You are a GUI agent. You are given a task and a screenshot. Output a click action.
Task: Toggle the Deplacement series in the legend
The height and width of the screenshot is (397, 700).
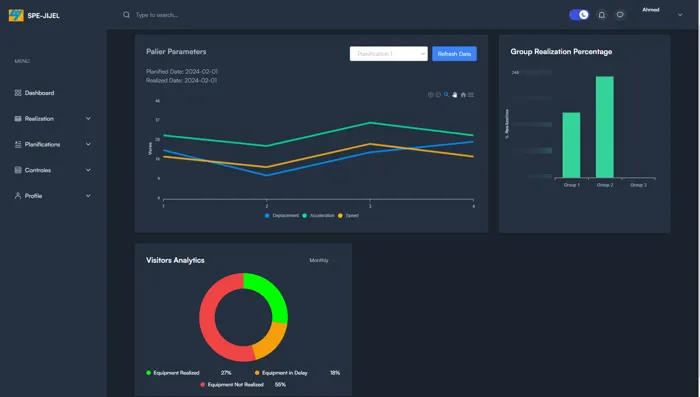click(x=282, y=215)
